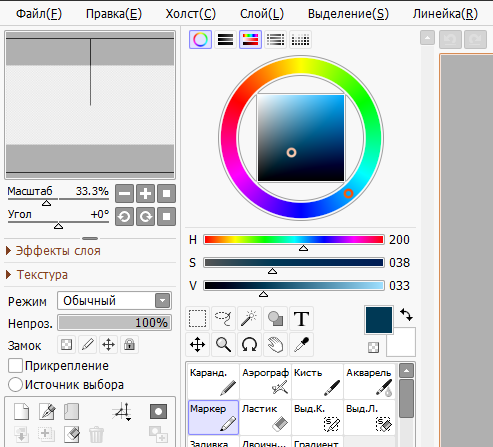Rotate the view counterclockwise

coord(125,217)
